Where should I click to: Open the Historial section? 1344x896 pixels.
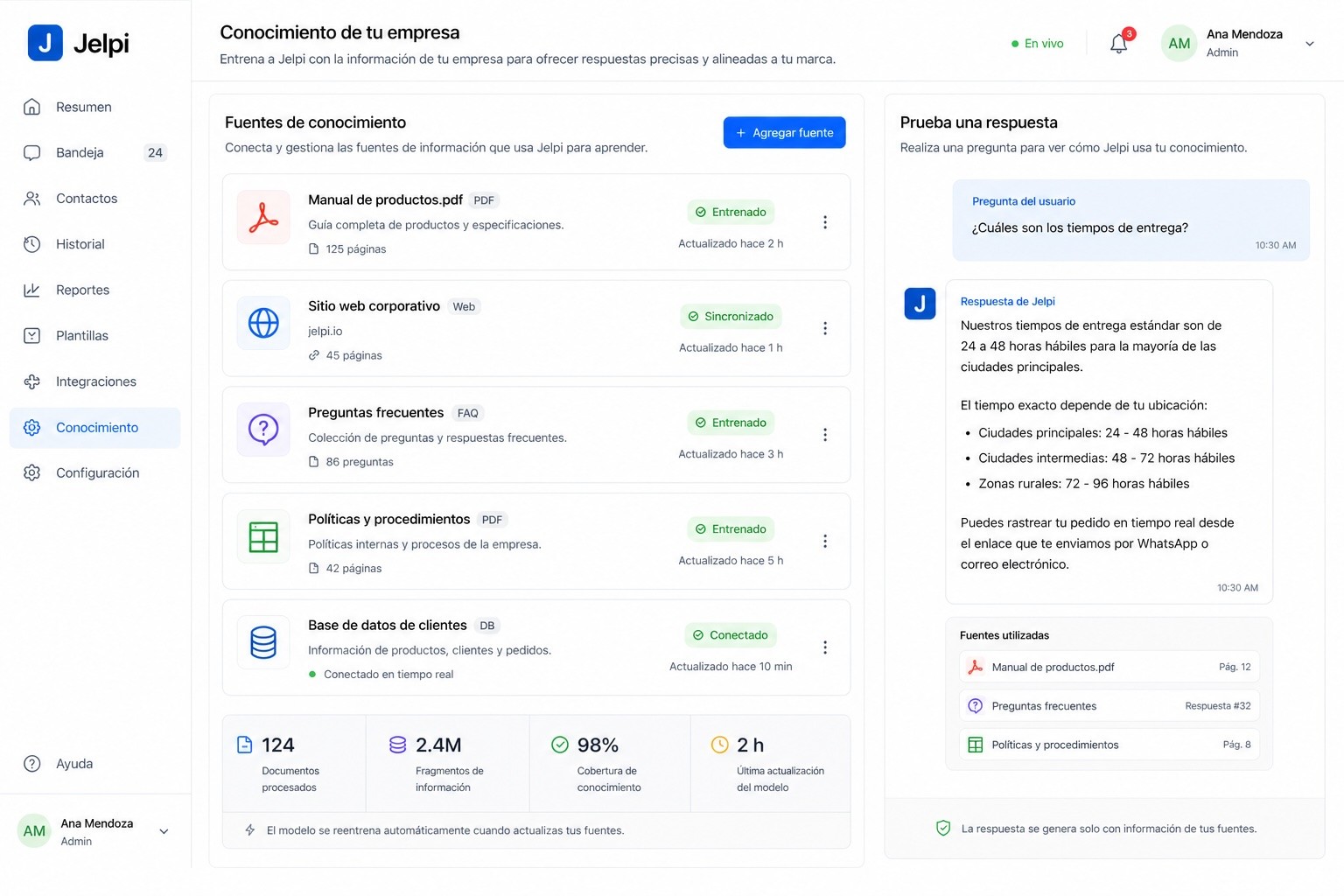pos(94,244)
